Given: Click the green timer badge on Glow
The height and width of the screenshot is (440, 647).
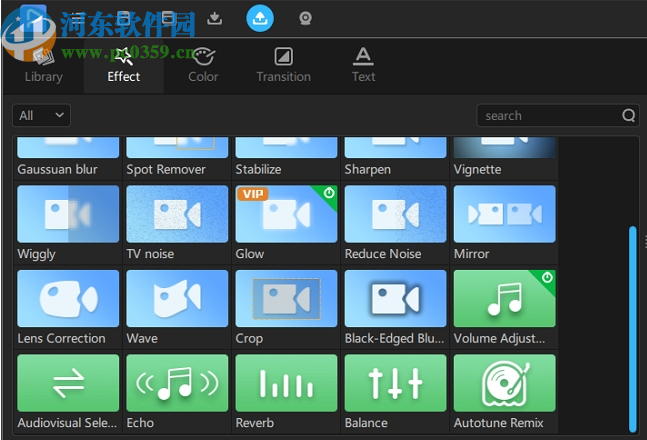Looking at the screenshot, I should click(329, 193).
